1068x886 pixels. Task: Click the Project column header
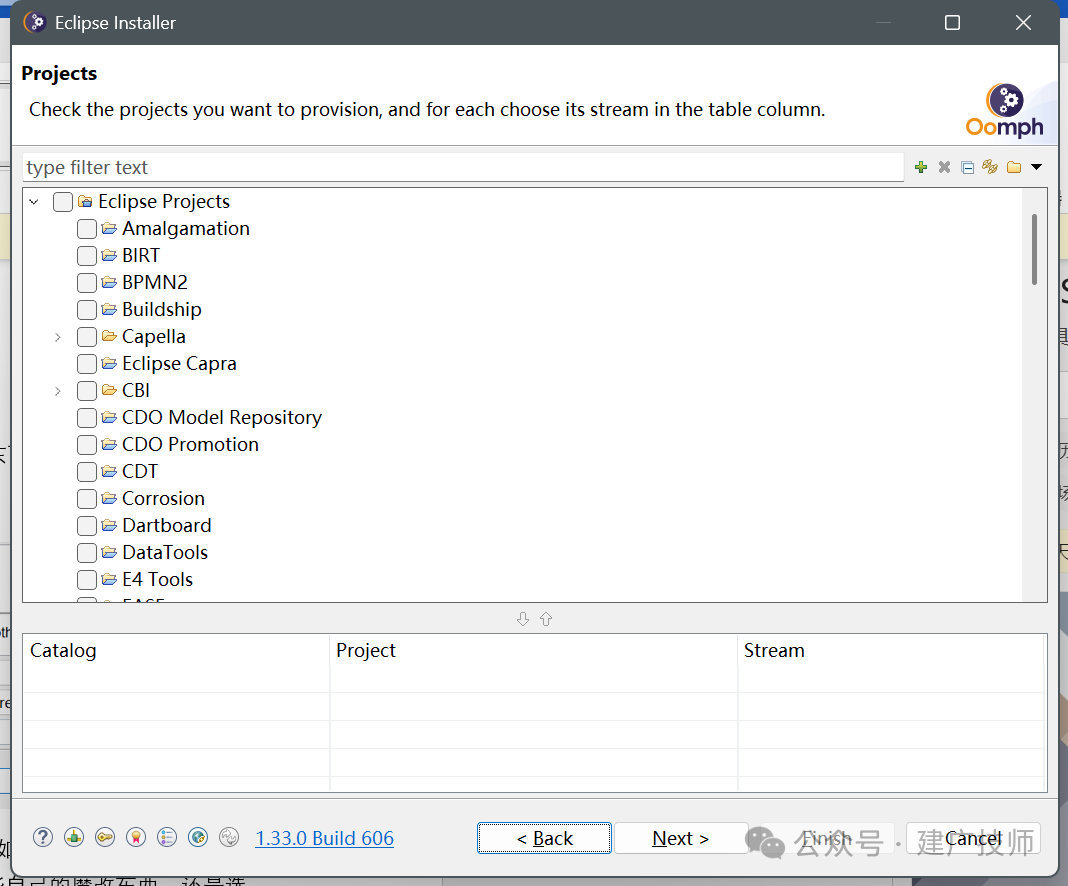(x=533, y=650)
